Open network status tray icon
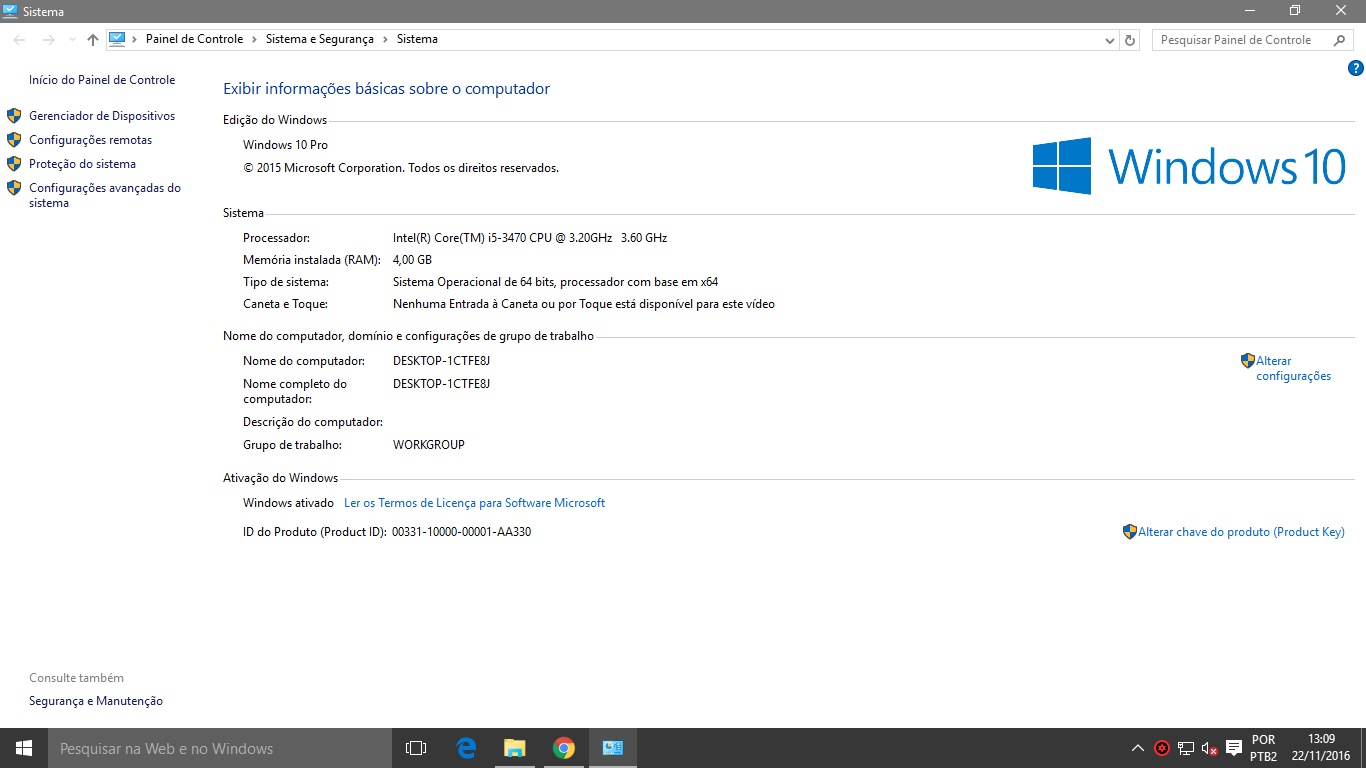Image resolution: width=1366 pixels, height=768 pixels. [x=1186, y=748]
